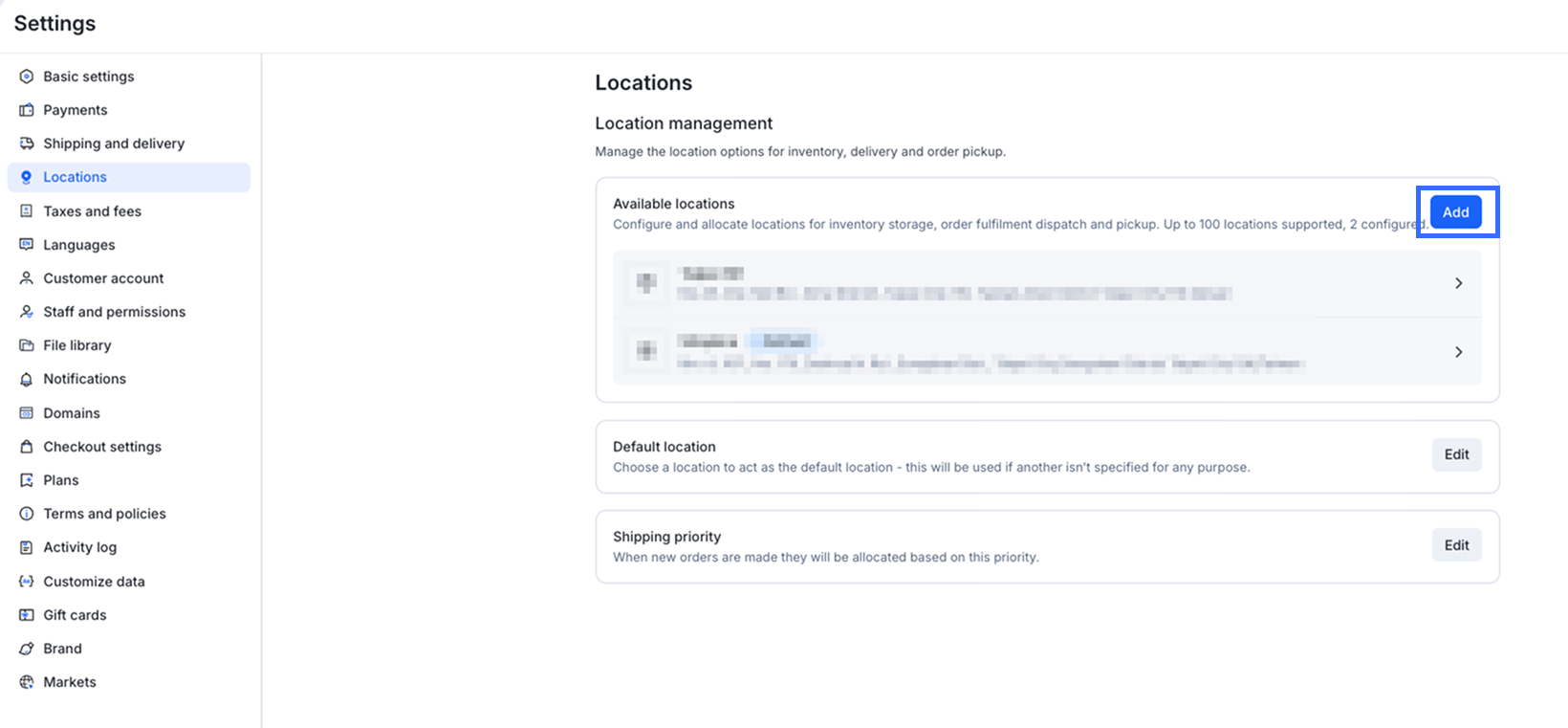Go to Staff and permissions
1568x728 pixels.
114,312
